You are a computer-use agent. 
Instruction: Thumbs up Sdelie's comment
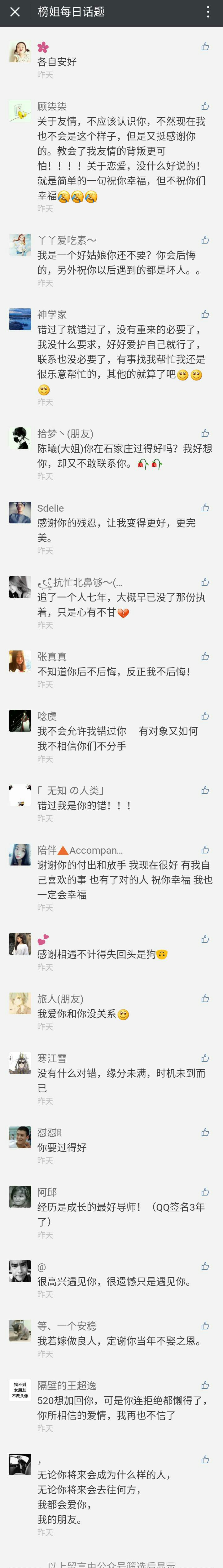[205, 508]
